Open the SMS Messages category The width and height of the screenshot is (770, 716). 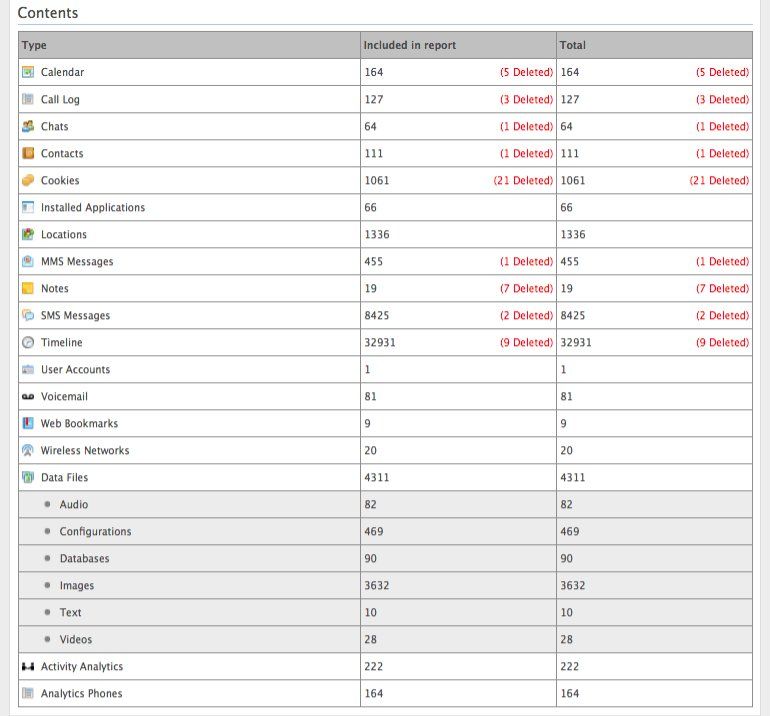75,315
